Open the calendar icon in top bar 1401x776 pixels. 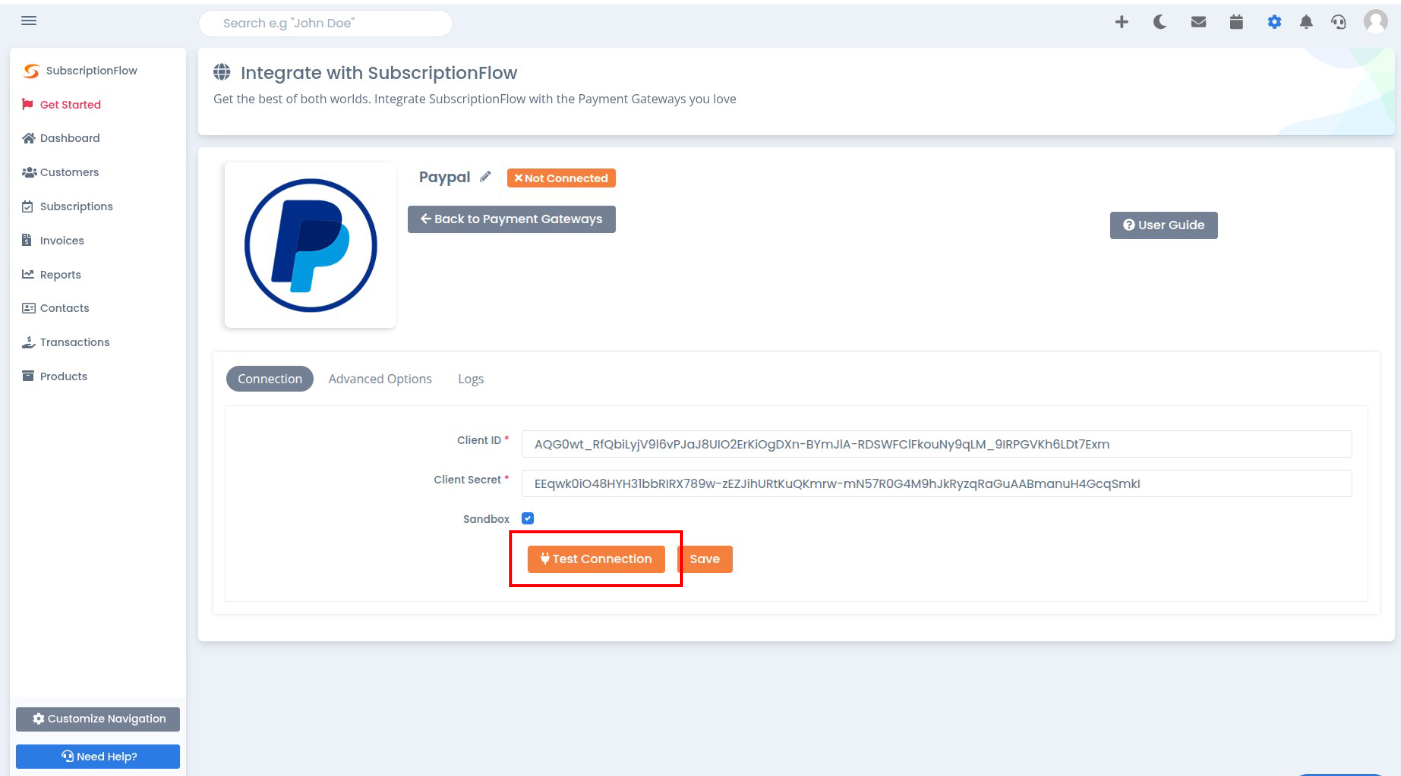(1236, 22)
